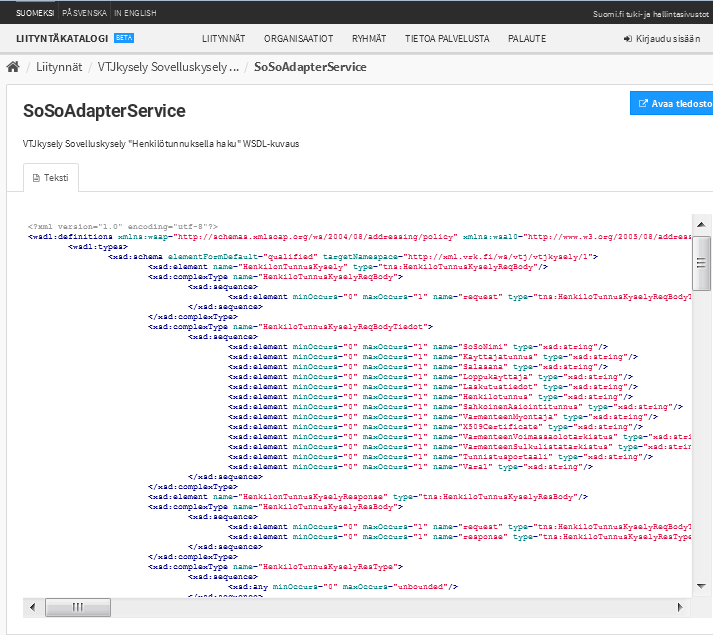The image size is (713, 635).
Task: Click the xml version declaration line
Action: coord(123,227)
